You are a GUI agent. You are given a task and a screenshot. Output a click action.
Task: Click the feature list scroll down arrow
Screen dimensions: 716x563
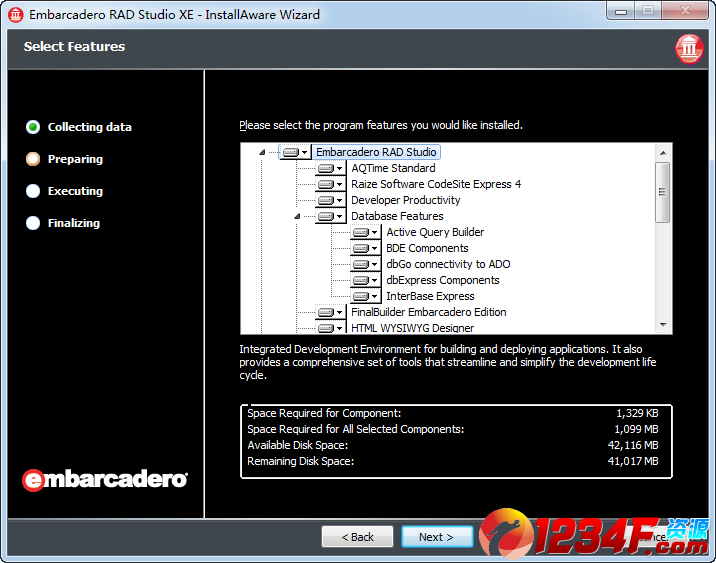(x=662, y=325)
